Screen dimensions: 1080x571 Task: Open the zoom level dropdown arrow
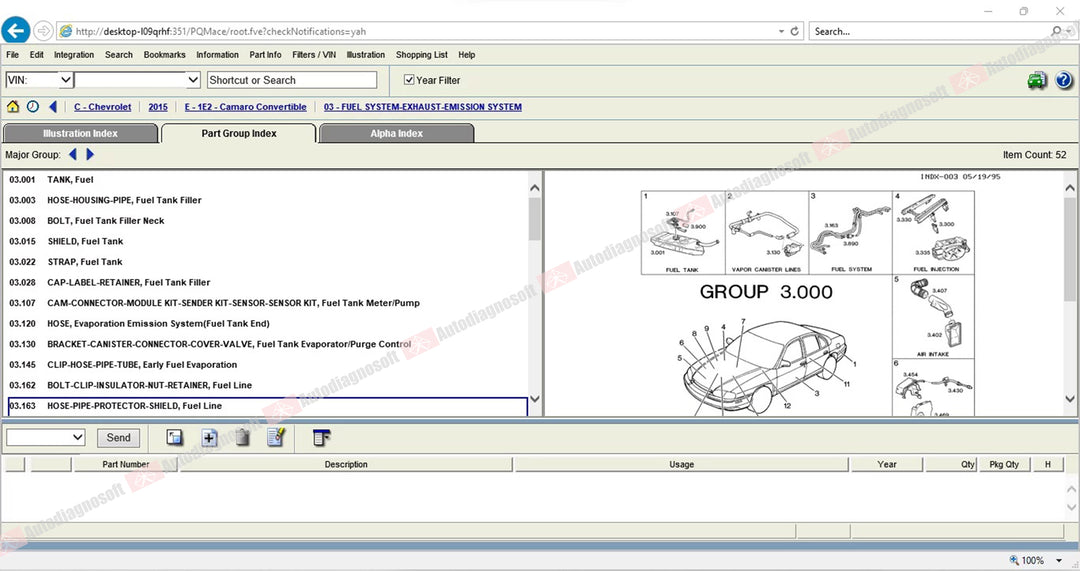point(1059,561)
